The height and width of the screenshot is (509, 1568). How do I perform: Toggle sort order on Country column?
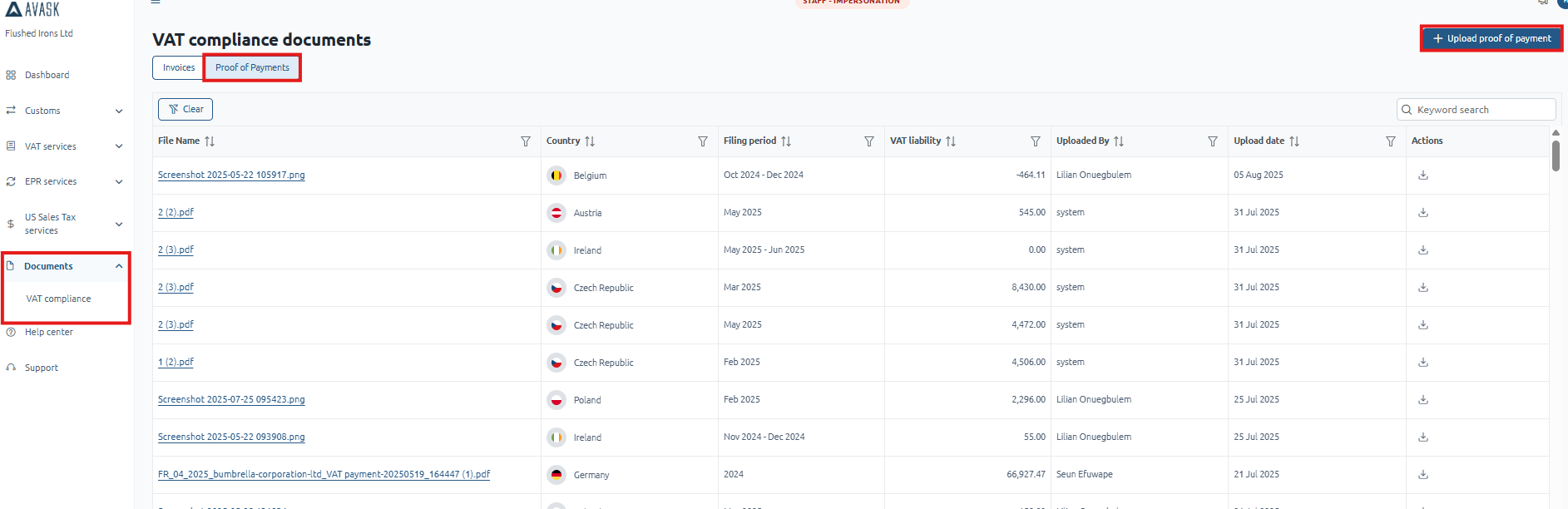[589, 141]
